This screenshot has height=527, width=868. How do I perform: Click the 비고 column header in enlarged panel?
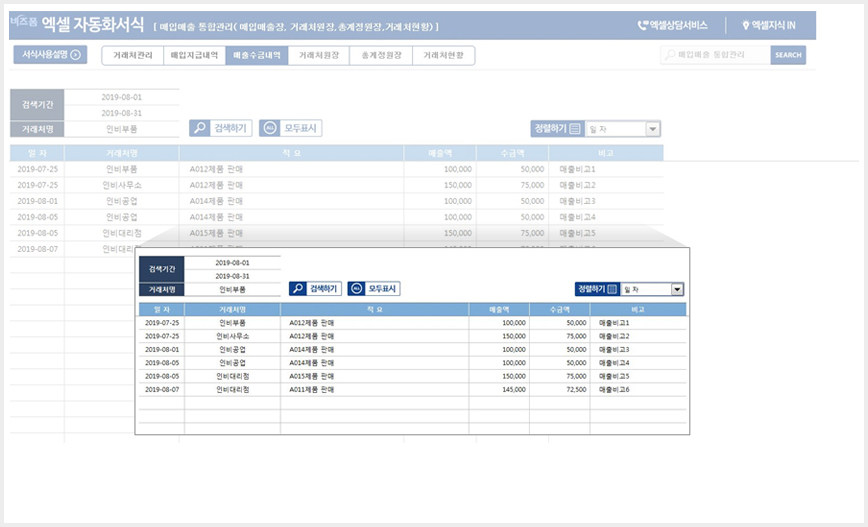638,309
